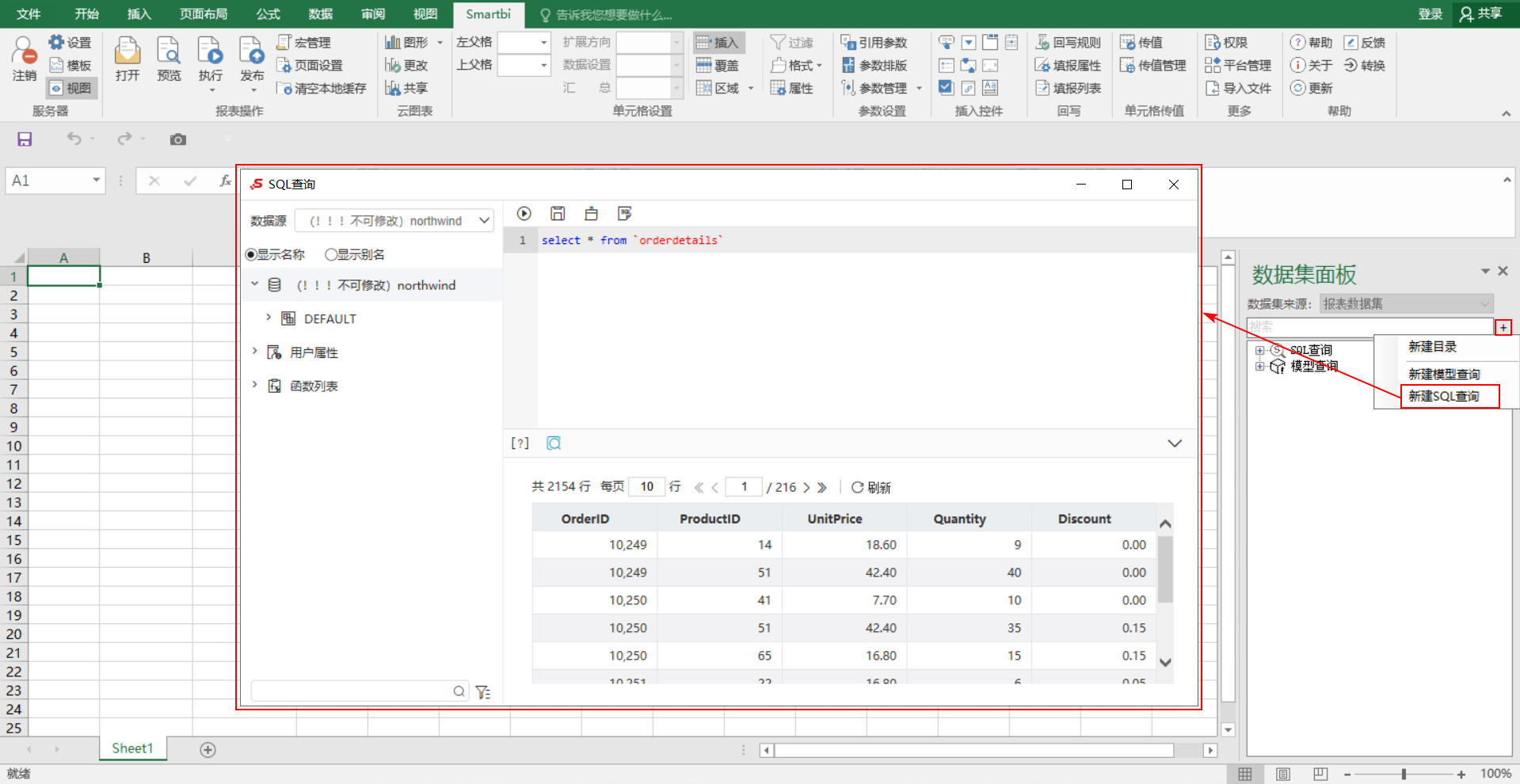Add a new sheet with plus button

[x=208, y=749]
